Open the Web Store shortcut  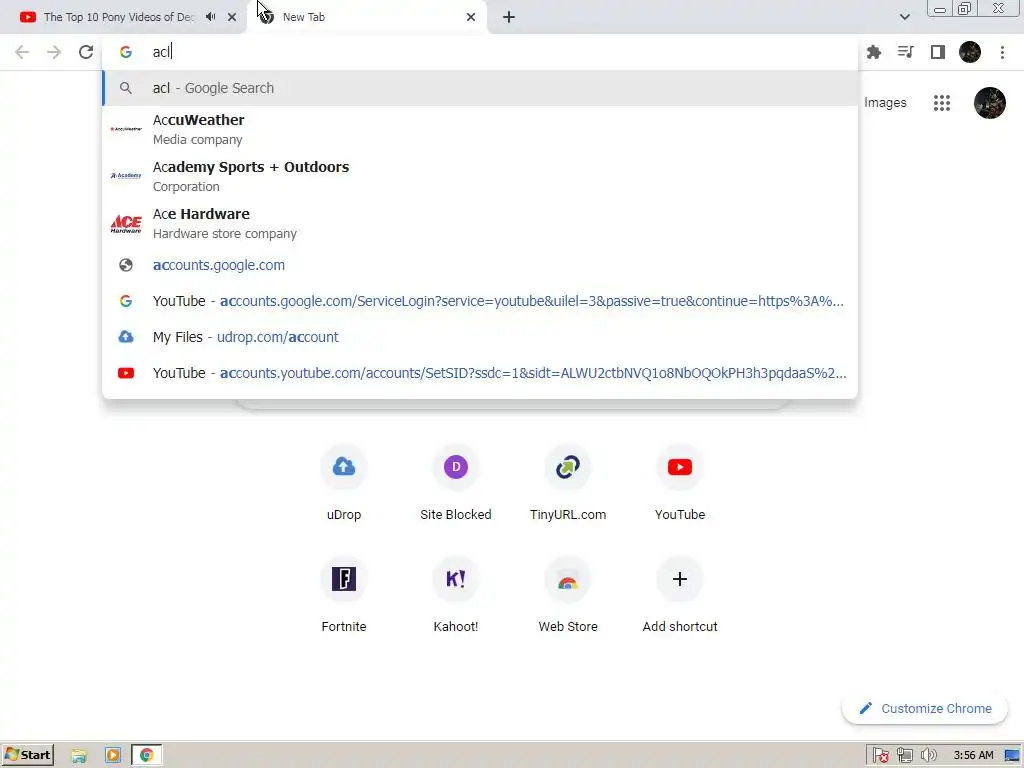point(568,594)
